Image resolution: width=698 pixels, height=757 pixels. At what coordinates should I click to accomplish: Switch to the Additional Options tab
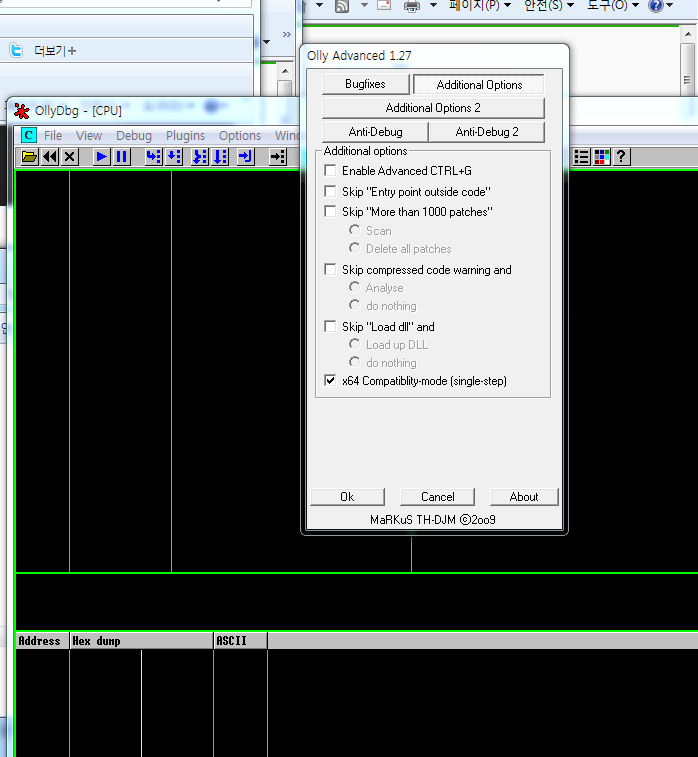(479, 84)
